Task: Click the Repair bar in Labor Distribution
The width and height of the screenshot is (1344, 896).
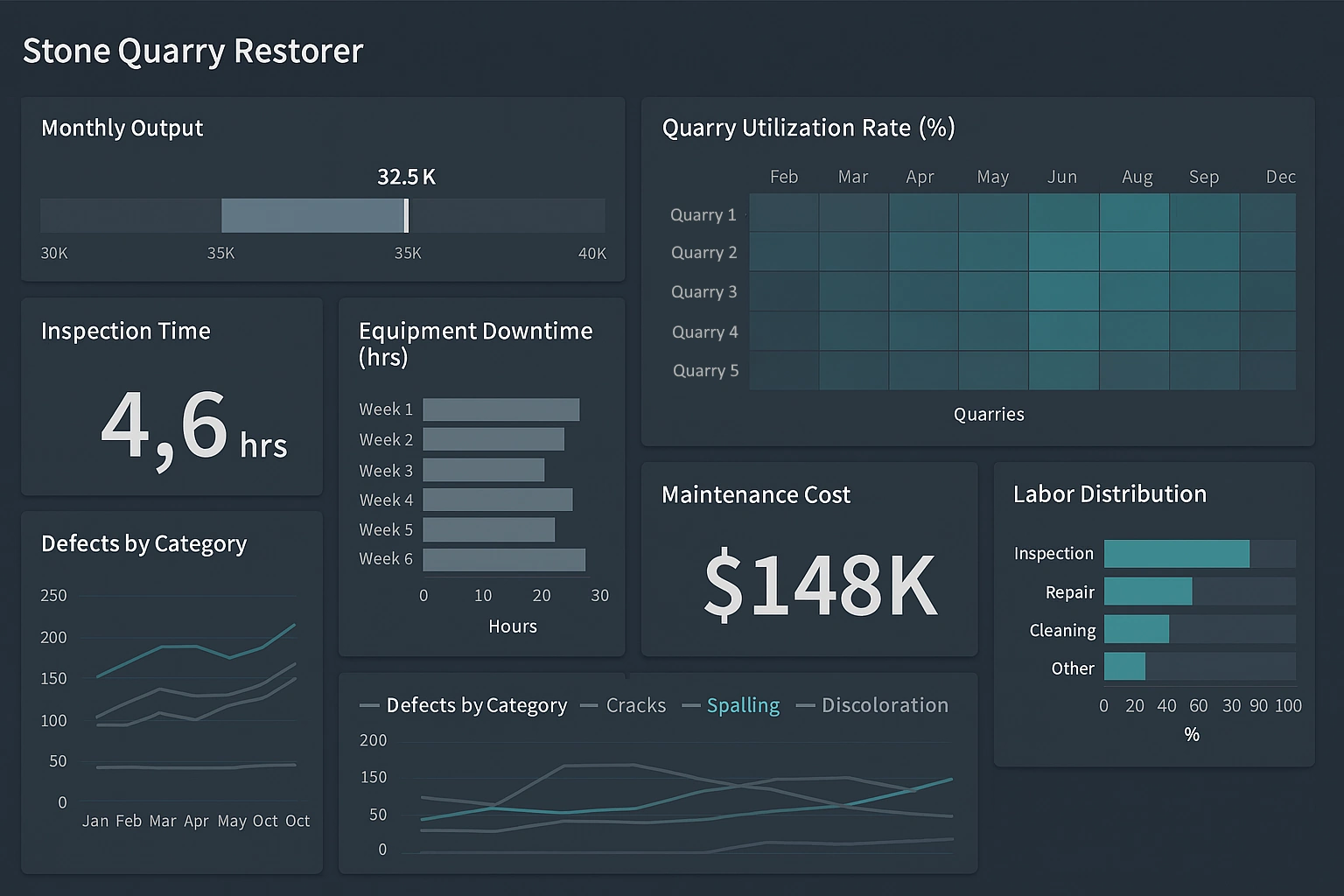Action: pyautogui.click(x=1148, y=591)
